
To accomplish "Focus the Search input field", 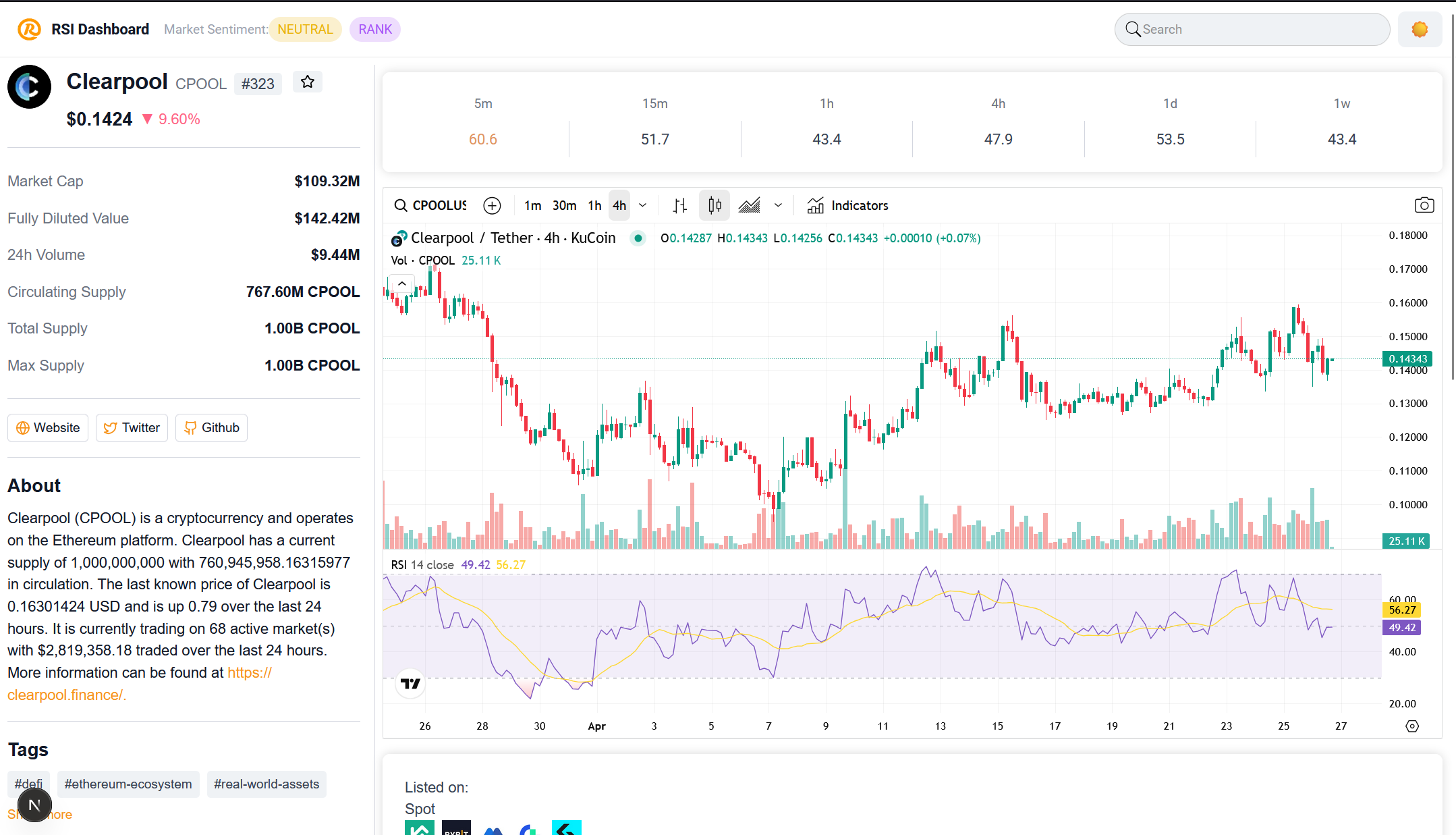I will 1252,29.
